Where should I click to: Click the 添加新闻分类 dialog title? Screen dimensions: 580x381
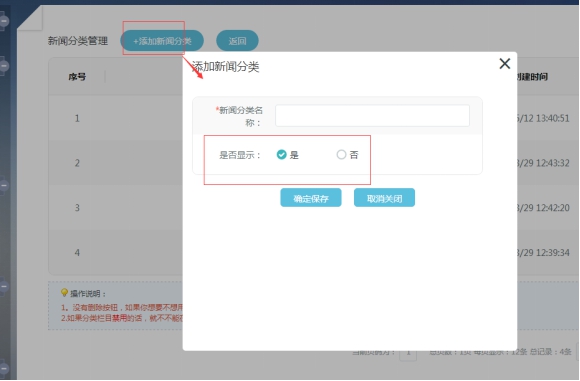pos(226,67)
